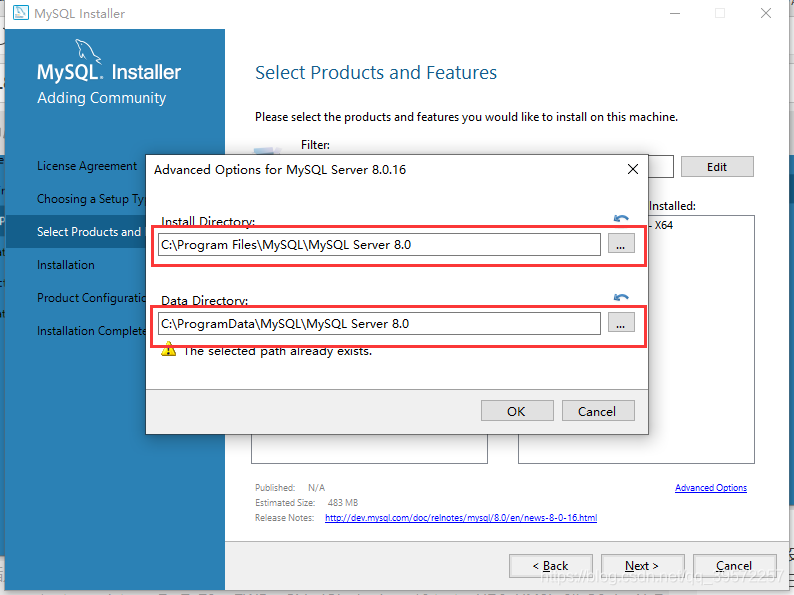
Task: Click the warning icon beside path exists message
Action: (169, 349)
